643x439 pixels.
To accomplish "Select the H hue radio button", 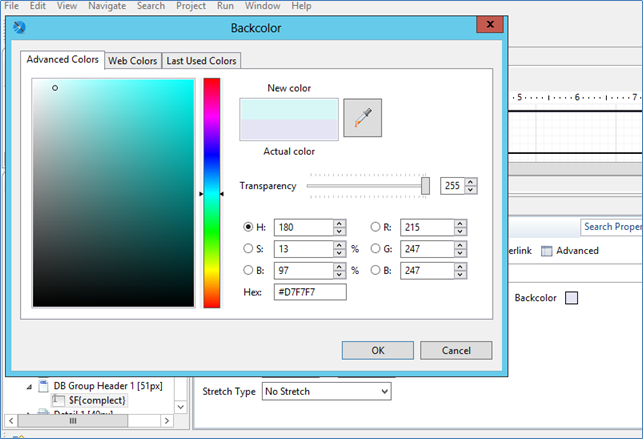I will pyautogui.click(x=248, y=227).
